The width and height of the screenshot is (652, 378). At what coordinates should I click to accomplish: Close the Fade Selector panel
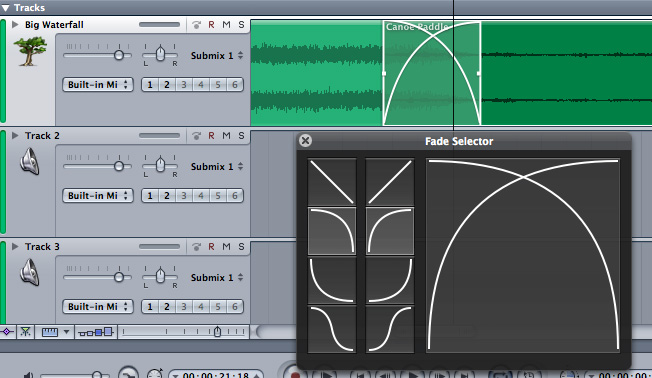(x=305, y=141)
